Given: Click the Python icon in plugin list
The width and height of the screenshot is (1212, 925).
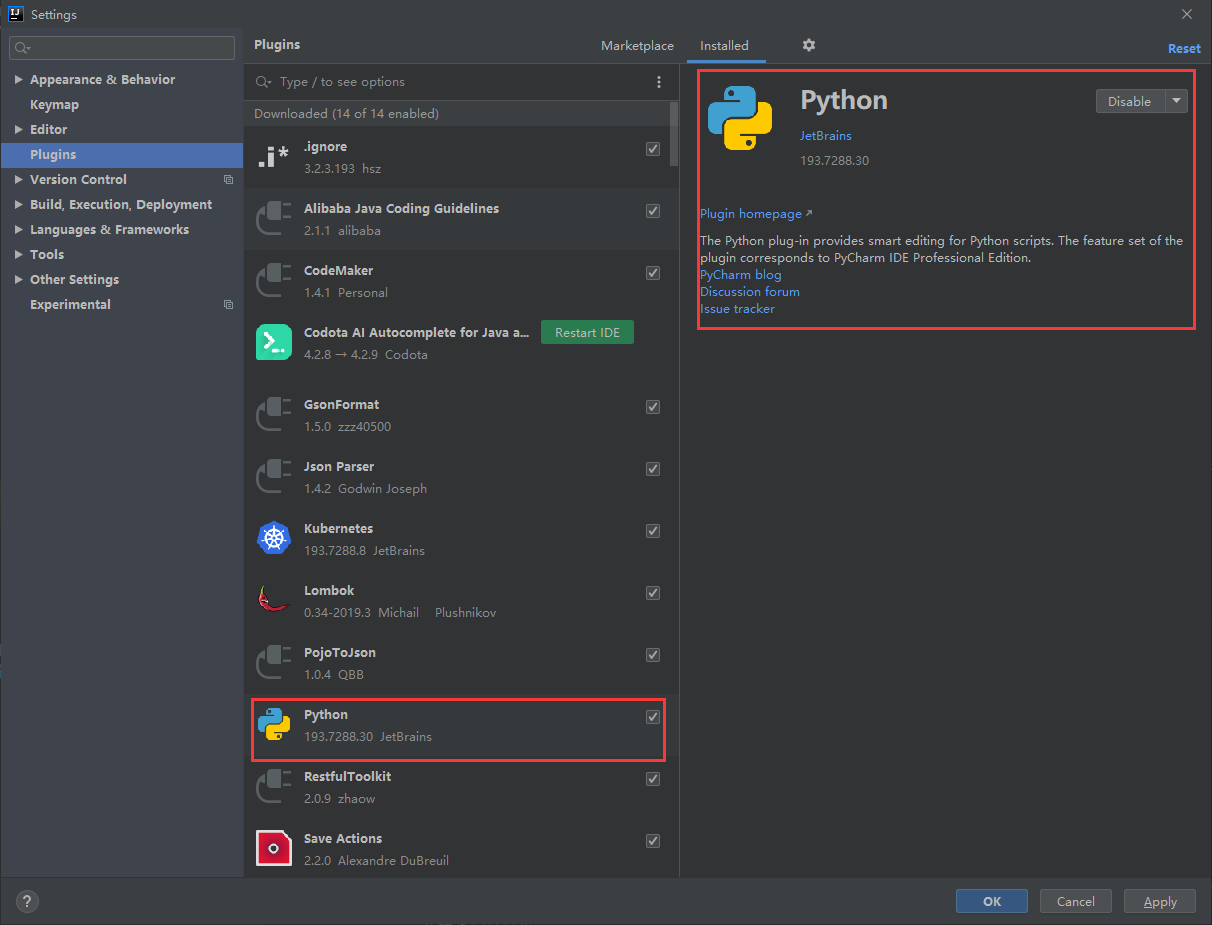Looking at the screenshot, I should coord(274,725).
